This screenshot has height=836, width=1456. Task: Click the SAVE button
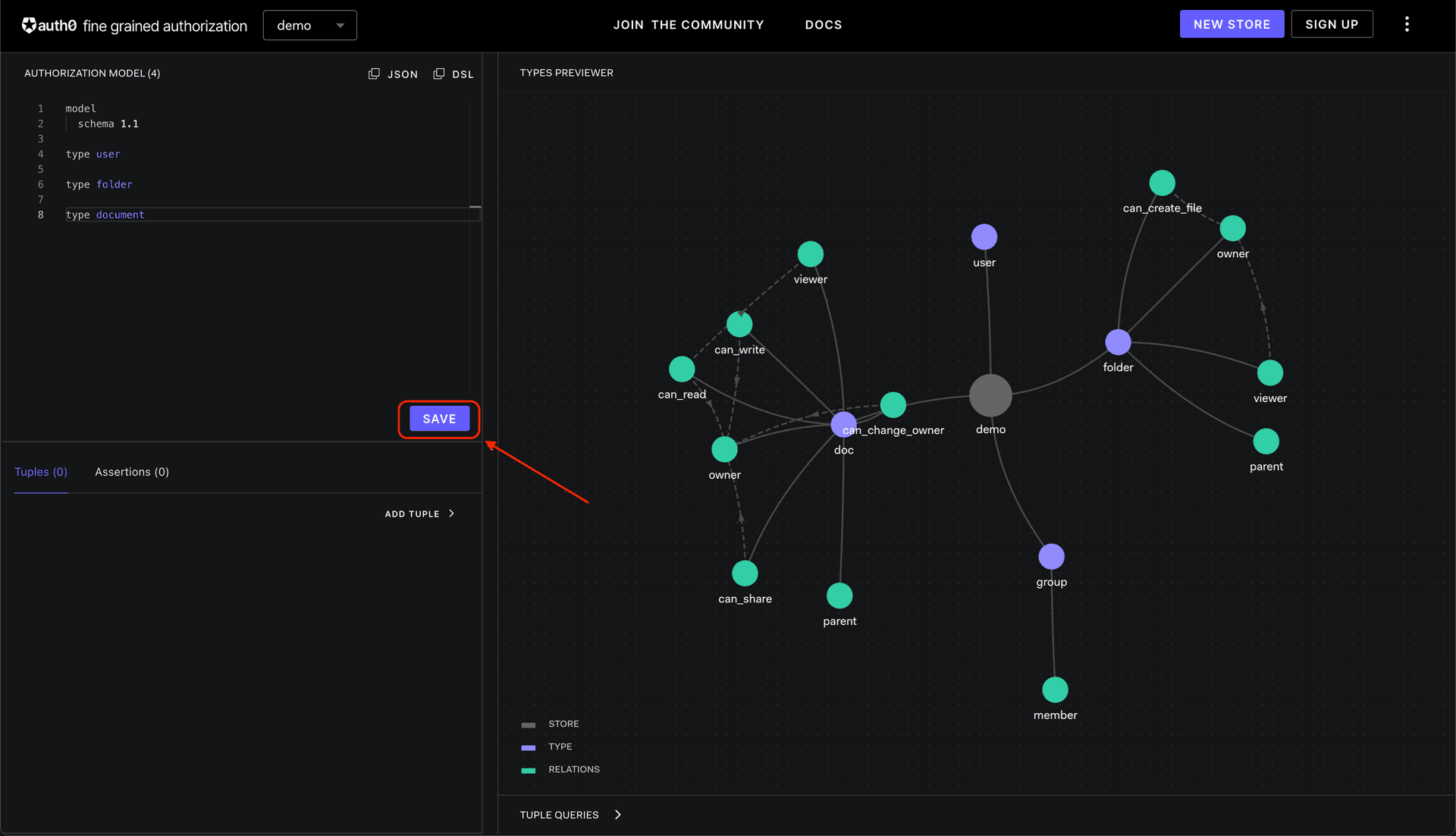pyautogui.click(x=438, y=418)
